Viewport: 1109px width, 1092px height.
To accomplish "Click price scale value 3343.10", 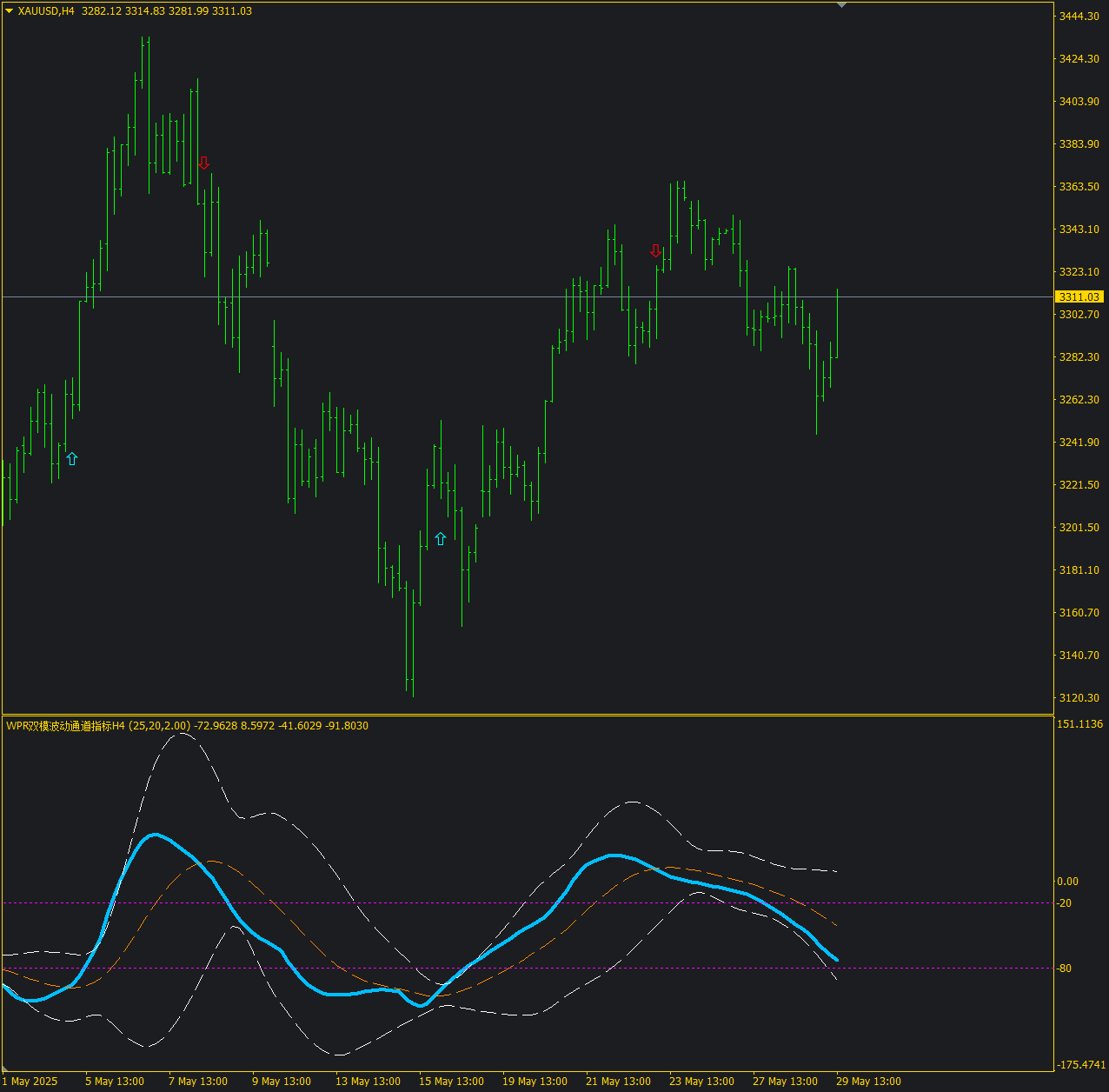I will [1079, 230].
